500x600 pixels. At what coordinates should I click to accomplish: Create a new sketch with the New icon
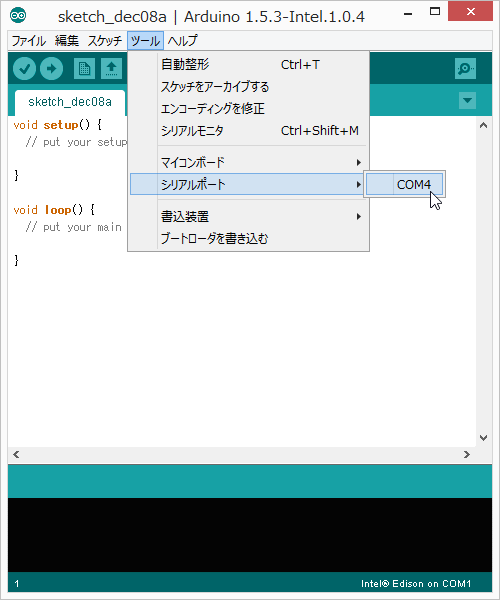click(84, 69)
